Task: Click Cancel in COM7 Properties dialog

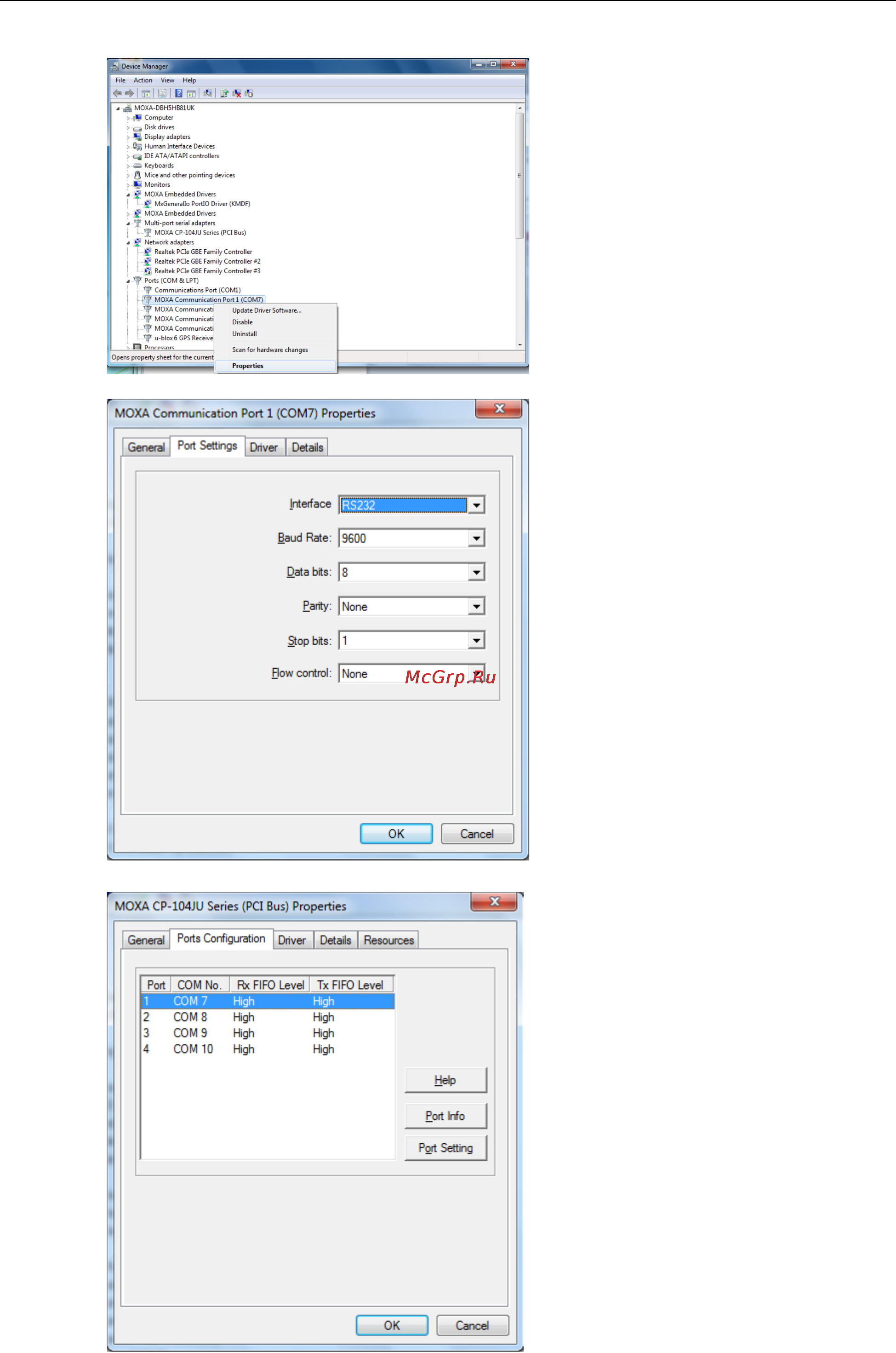Action: pos(477,834)
